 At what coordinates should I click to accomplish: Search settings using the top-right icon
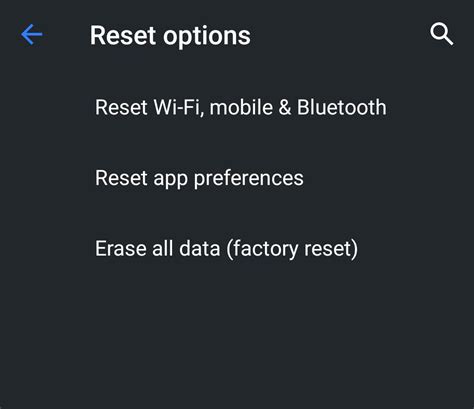441,34
